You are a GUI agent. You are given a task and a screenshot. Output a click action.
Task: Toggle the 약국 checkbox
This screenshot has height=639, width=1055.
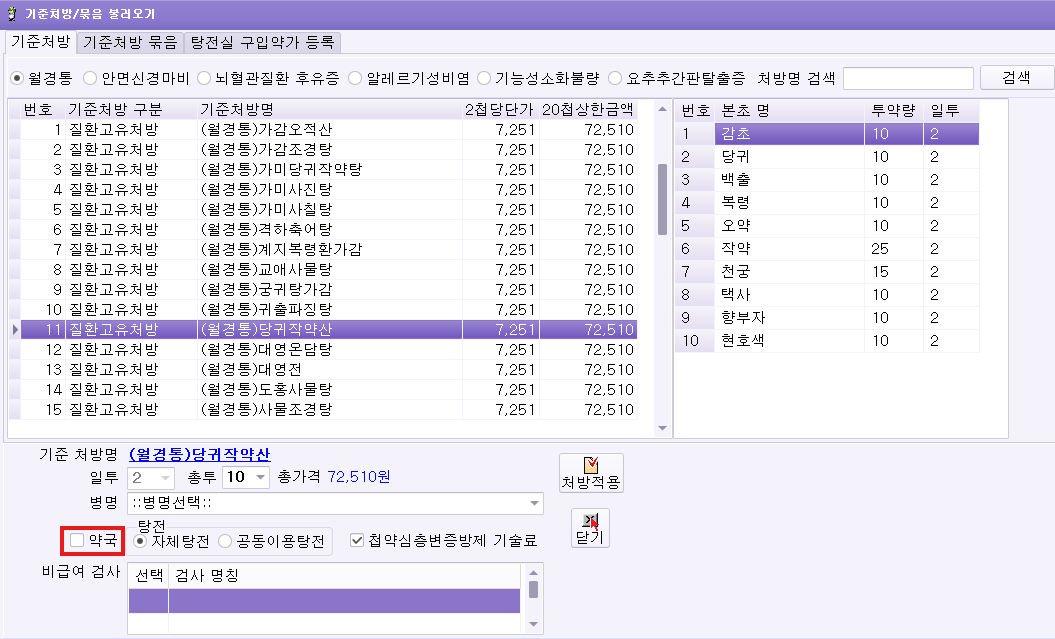77,540
